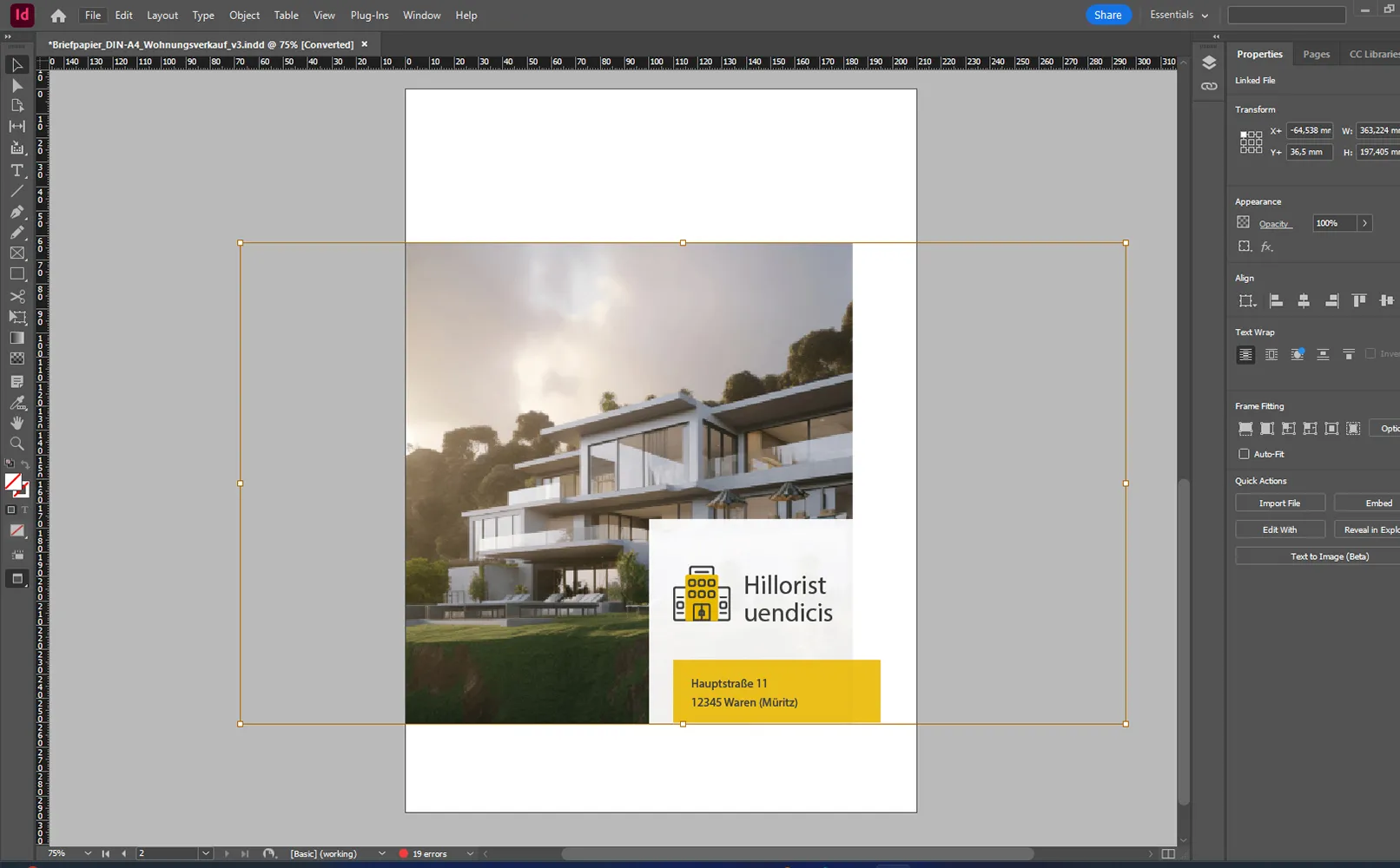Select the Type tool

[x=17, y=170]
